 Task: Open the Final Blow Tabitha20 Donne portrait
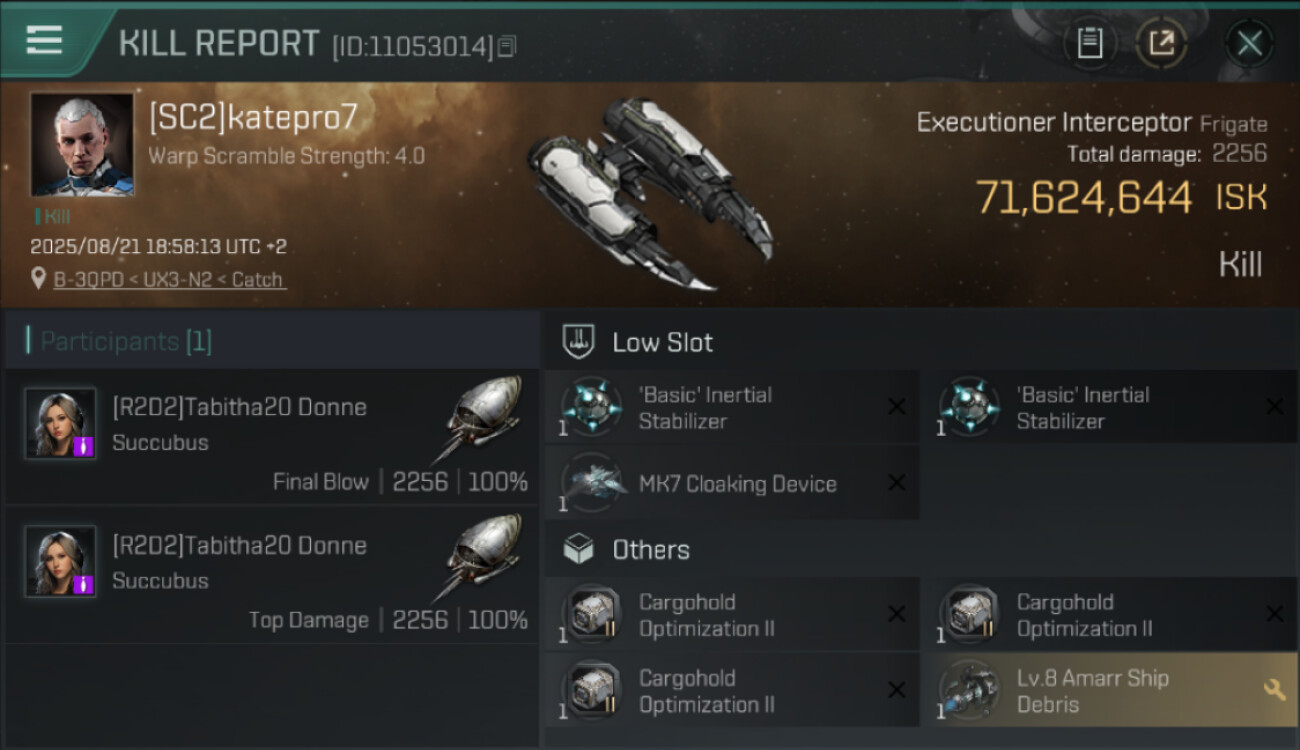(x=60, y=424)
